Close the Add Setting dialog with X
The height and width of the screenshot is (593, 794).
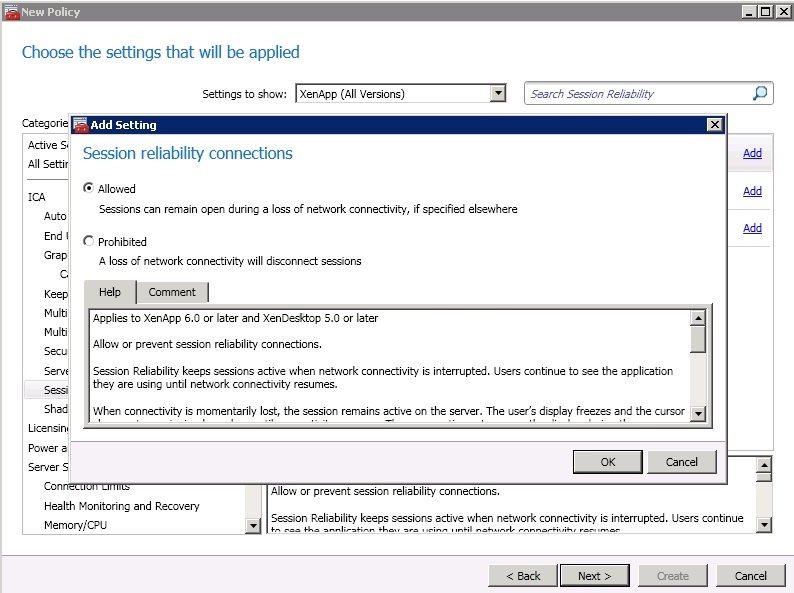(714, 125)
